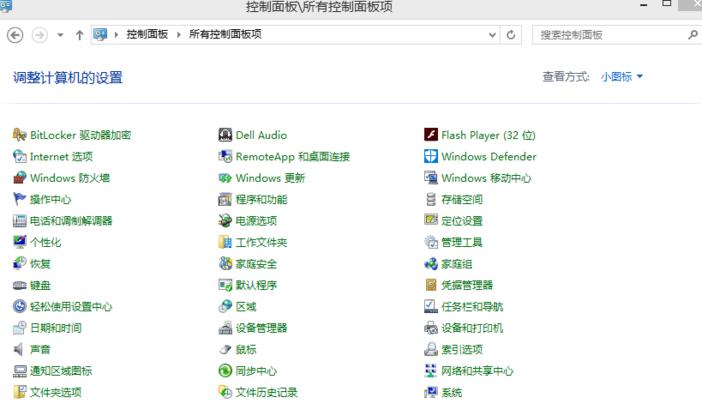Click the 鼠标 mouse icon
Image resolution: width=702 pixels, height=400 pixels.
pos(225,349)
